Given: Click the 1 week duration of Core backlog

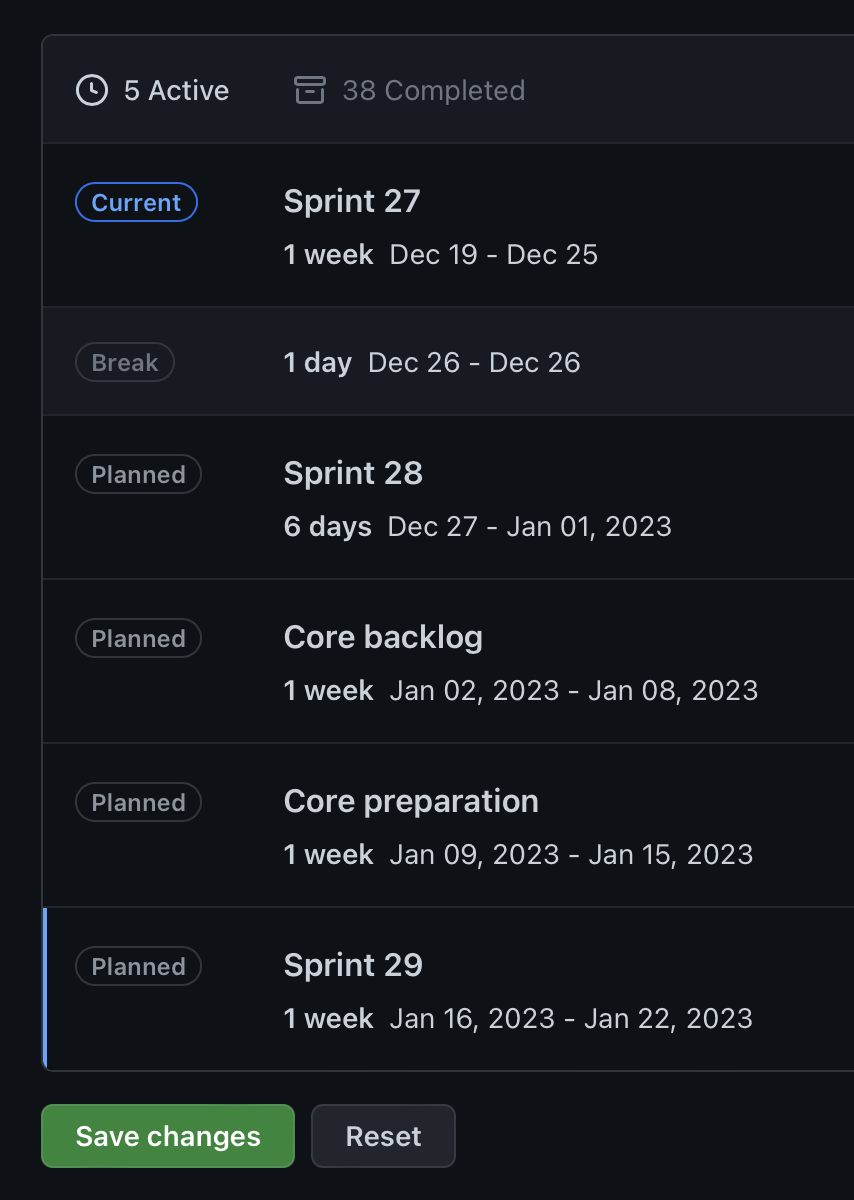Looking at the screenshot, I should tap(328, 690).
